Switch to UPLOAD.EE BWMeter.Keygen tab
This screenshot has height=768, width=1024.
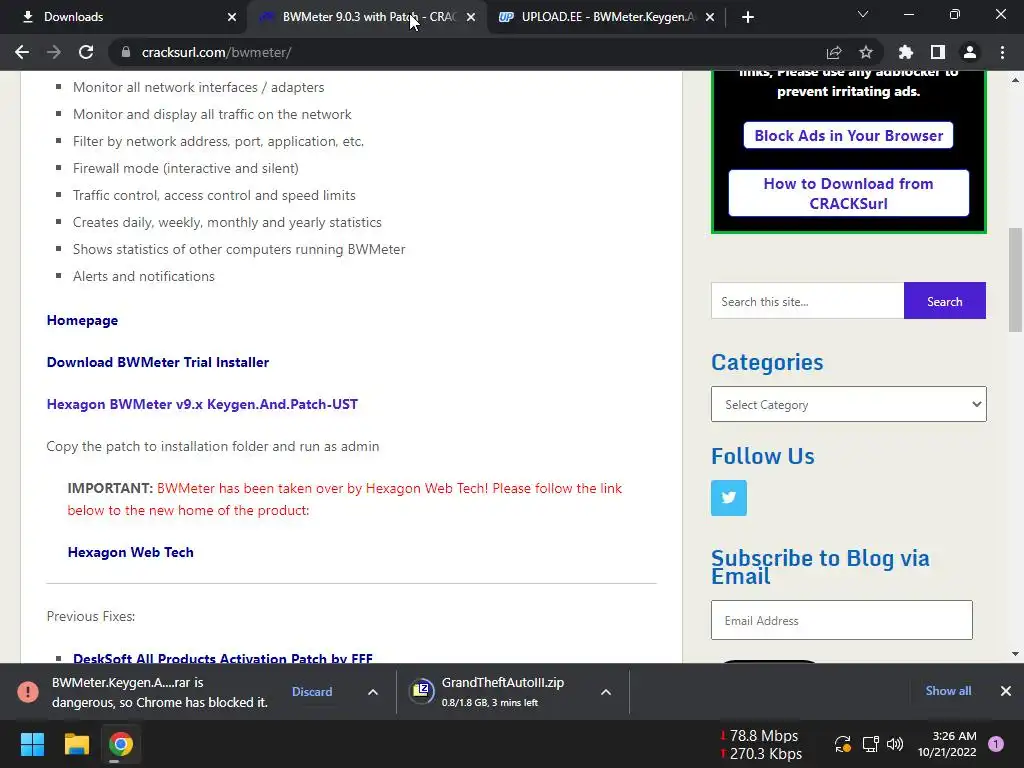point(607,17)
